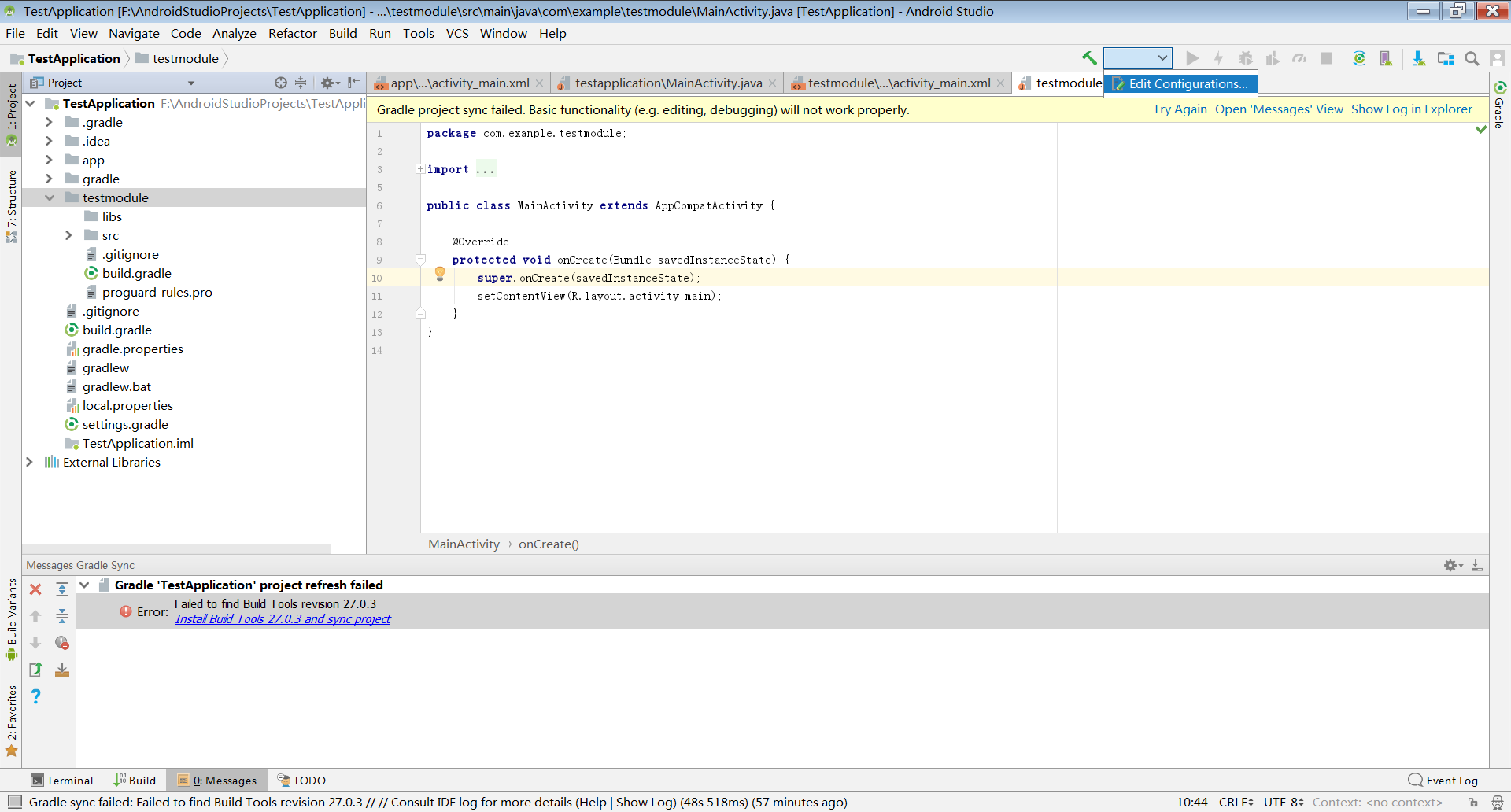
Task: Switch to app activity_main.xml tab
Action: point(459,83)
